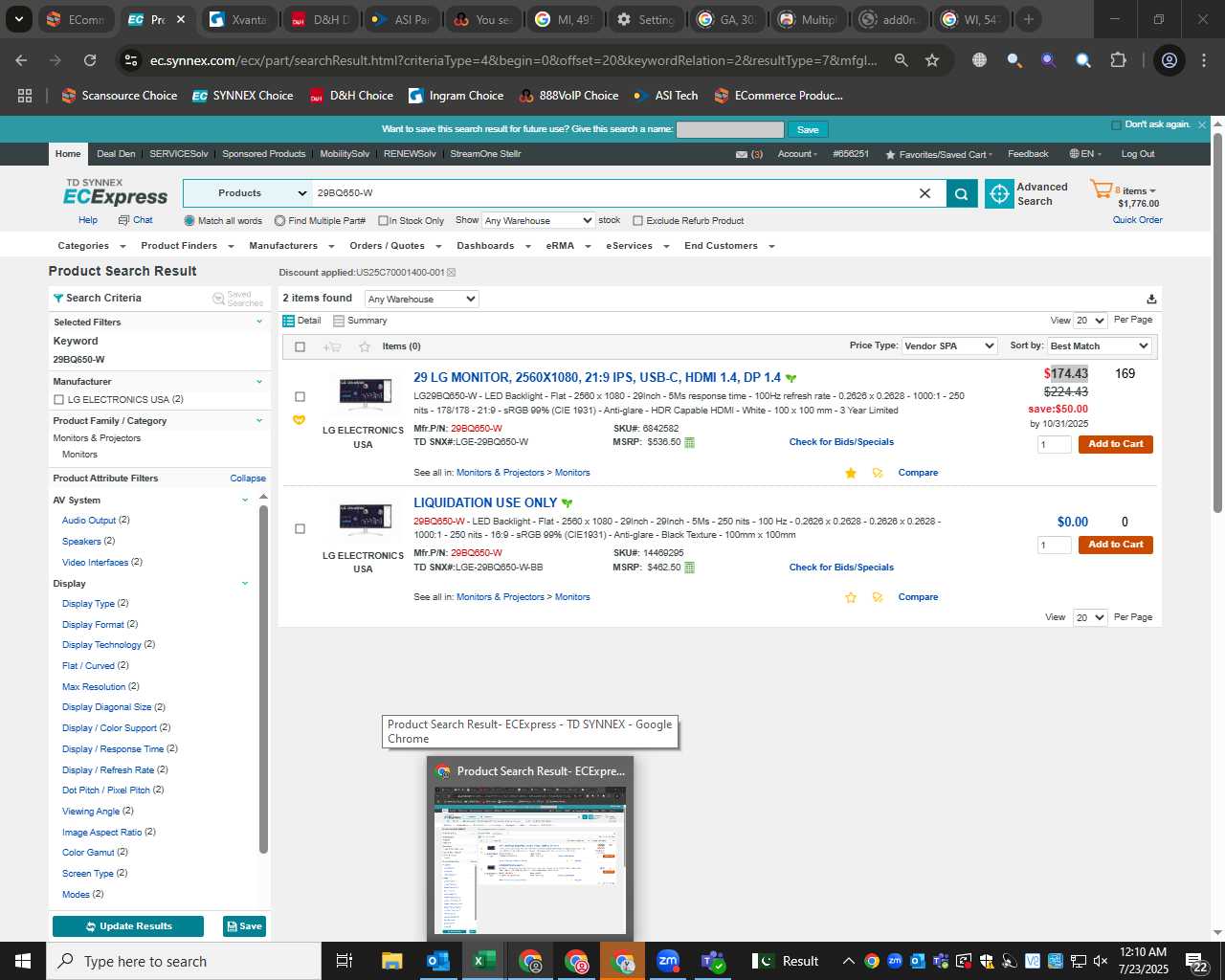Toggle favorite star for Liquidation item
This screenshot has width=1225, height=980.
pyautogui.click(x=851, y=597)
